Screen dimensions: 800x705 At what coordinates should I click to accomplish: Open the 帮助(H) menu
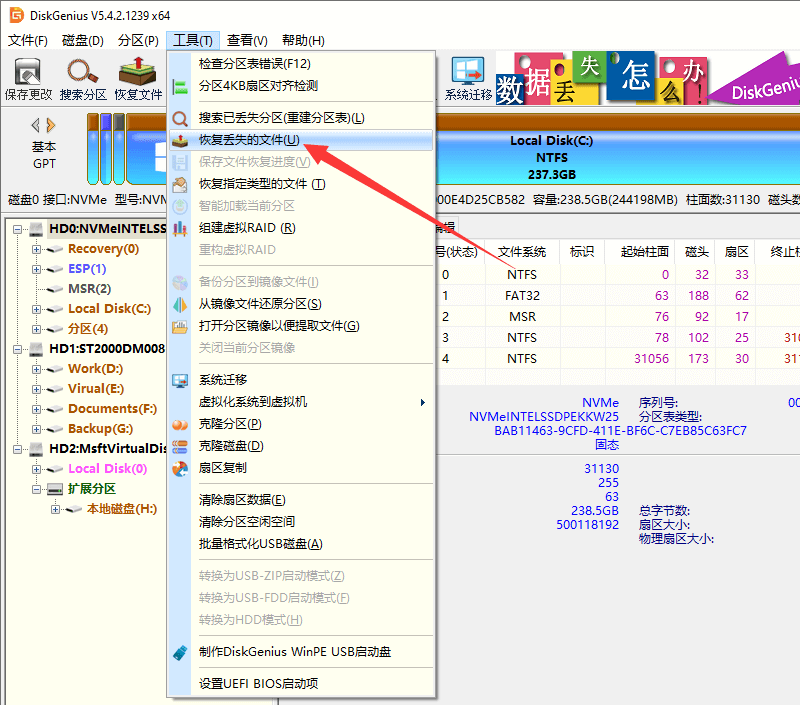pos(303,40)
